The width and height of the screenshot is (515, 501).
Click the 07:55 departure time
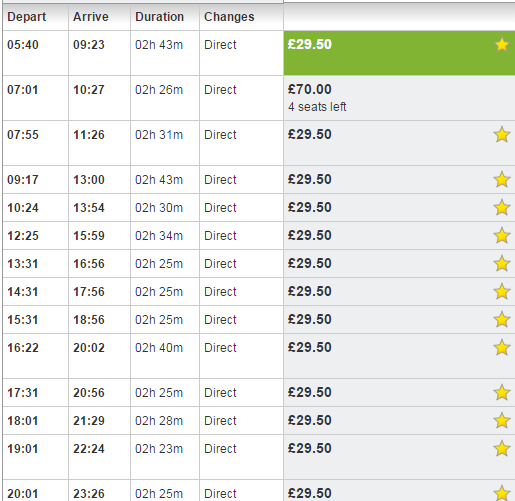tap(23, 135)
